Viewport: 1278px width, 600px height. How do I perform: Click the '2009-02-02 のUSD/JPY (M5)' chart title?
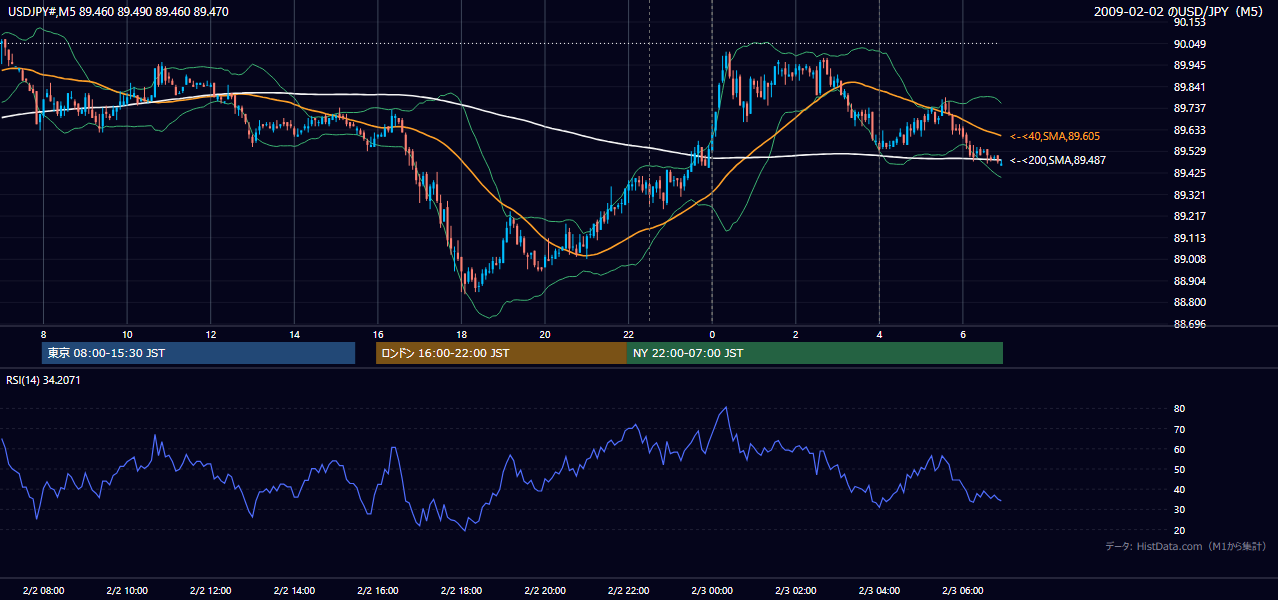1180,11
